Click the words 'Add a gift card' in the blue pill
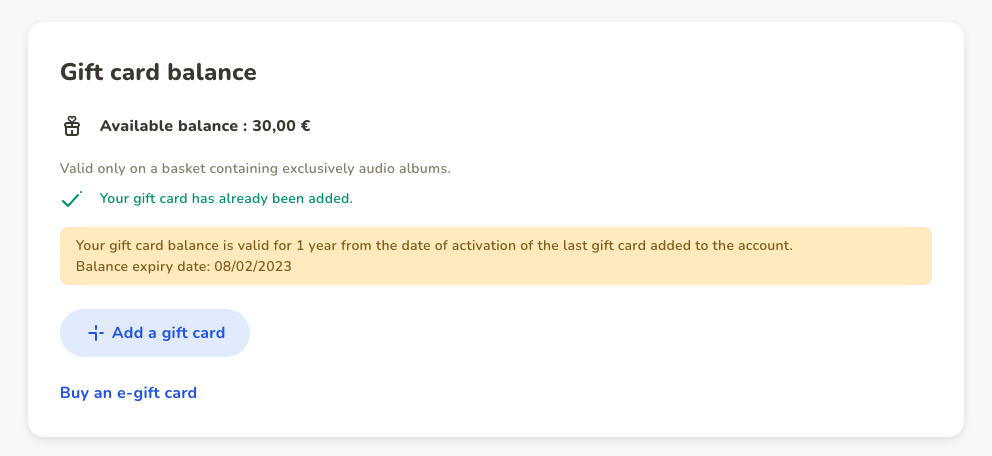 (x=168, y=333)
